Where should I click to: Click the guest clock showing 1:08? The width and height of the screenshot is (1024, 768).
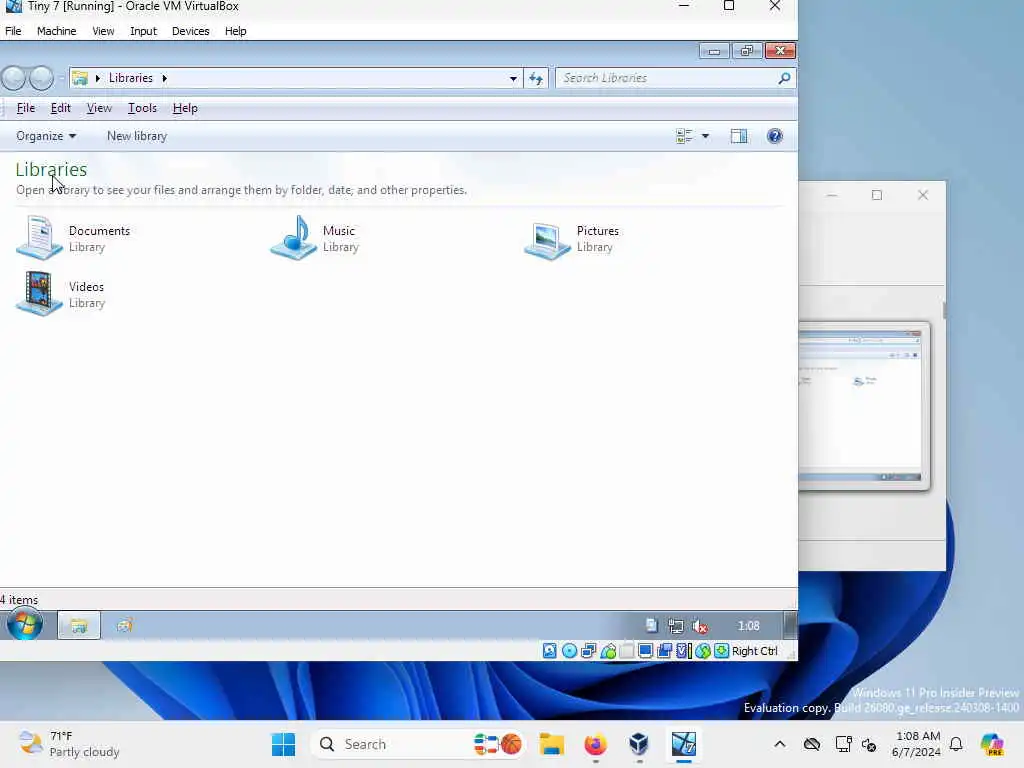point(748,626)
